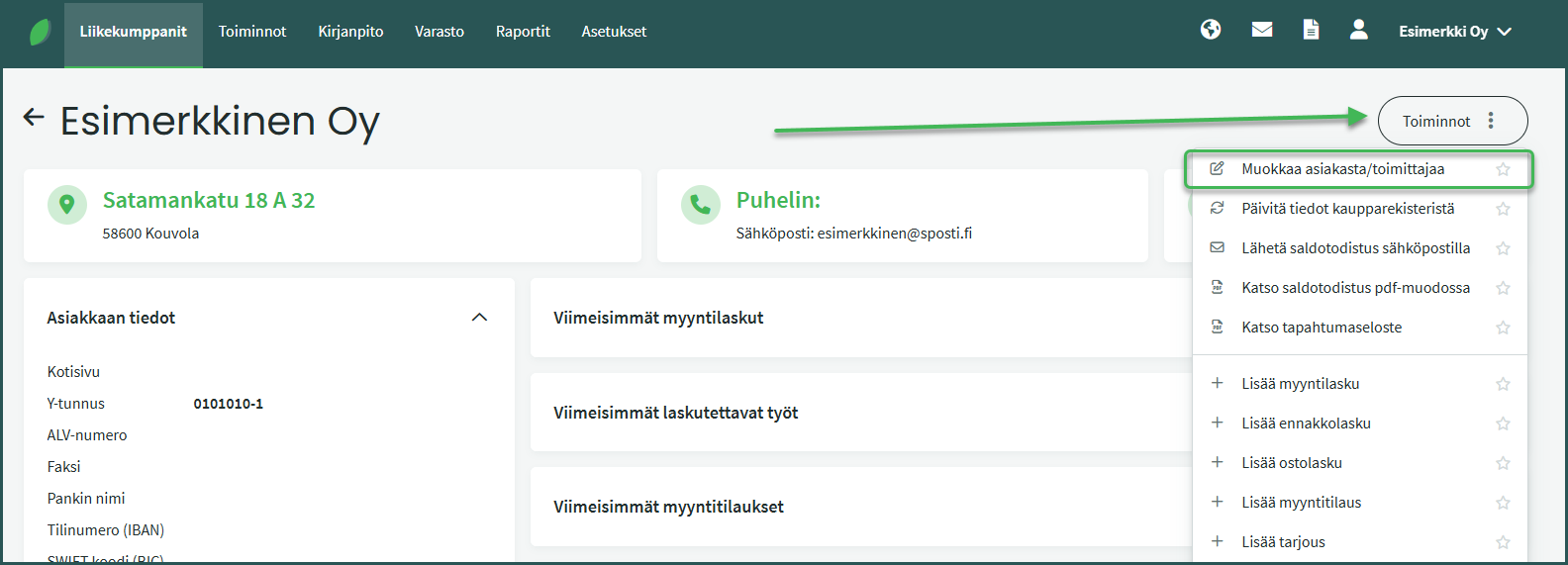Click the green phone icon

click(700, 204)
